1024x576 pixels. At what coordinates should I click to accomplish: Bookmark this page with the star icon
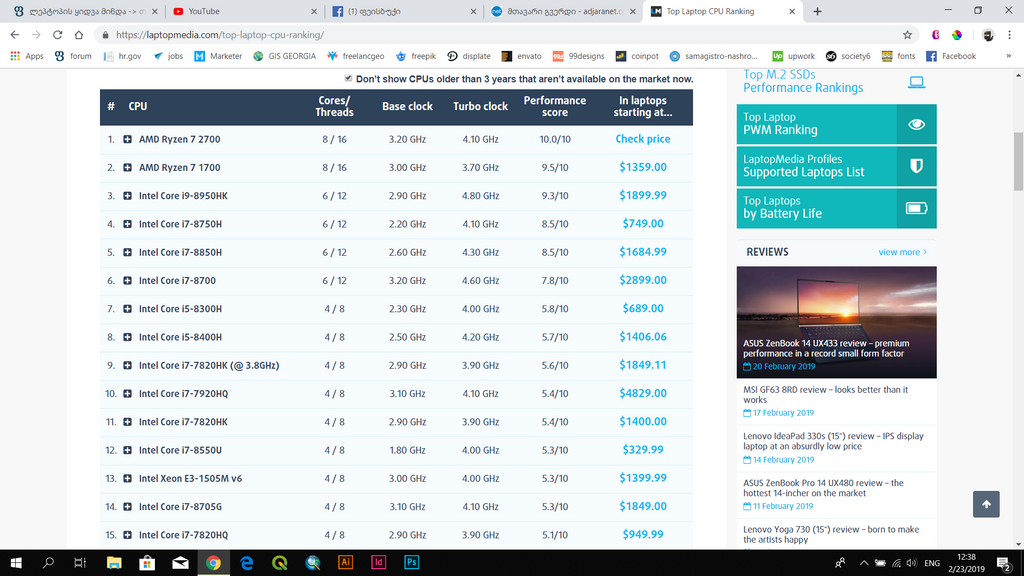pyautogui.click(x=907, y=35)
